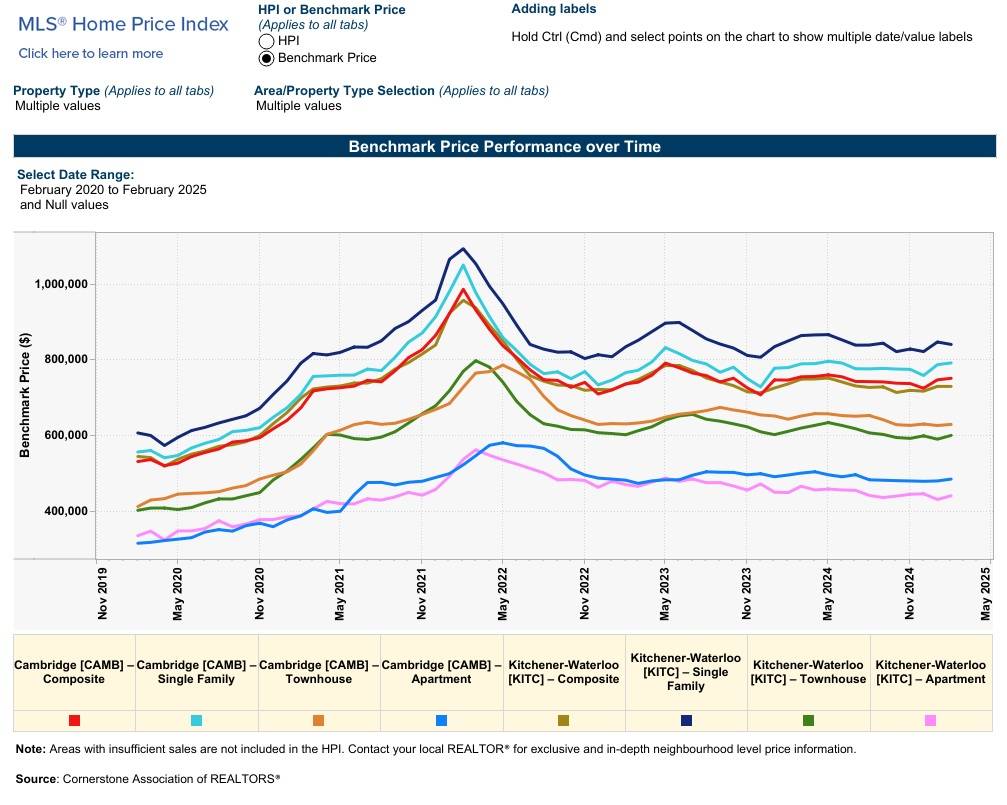Select the orange Cambridge Townhouse legend swatch
1007x805 pixels.
(x=319, y=720)
